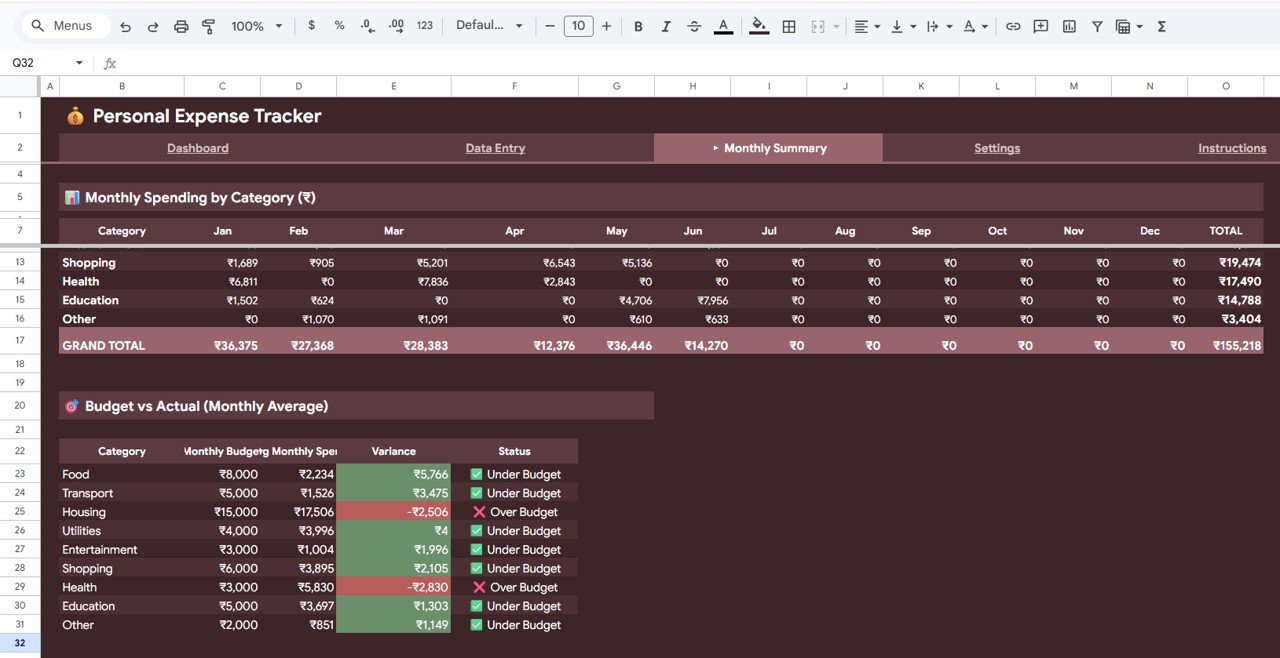Click inside the formula bar

pyautogui.click(x=400, y=62)
